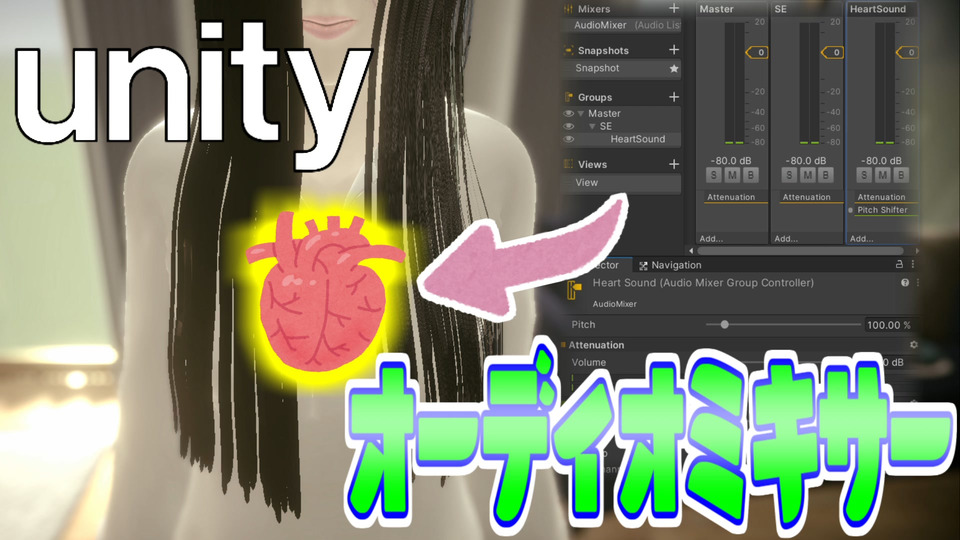Screen dimensions: 960x540
Task: Click the Groups section header icon
Action: [x=568, y=97]
